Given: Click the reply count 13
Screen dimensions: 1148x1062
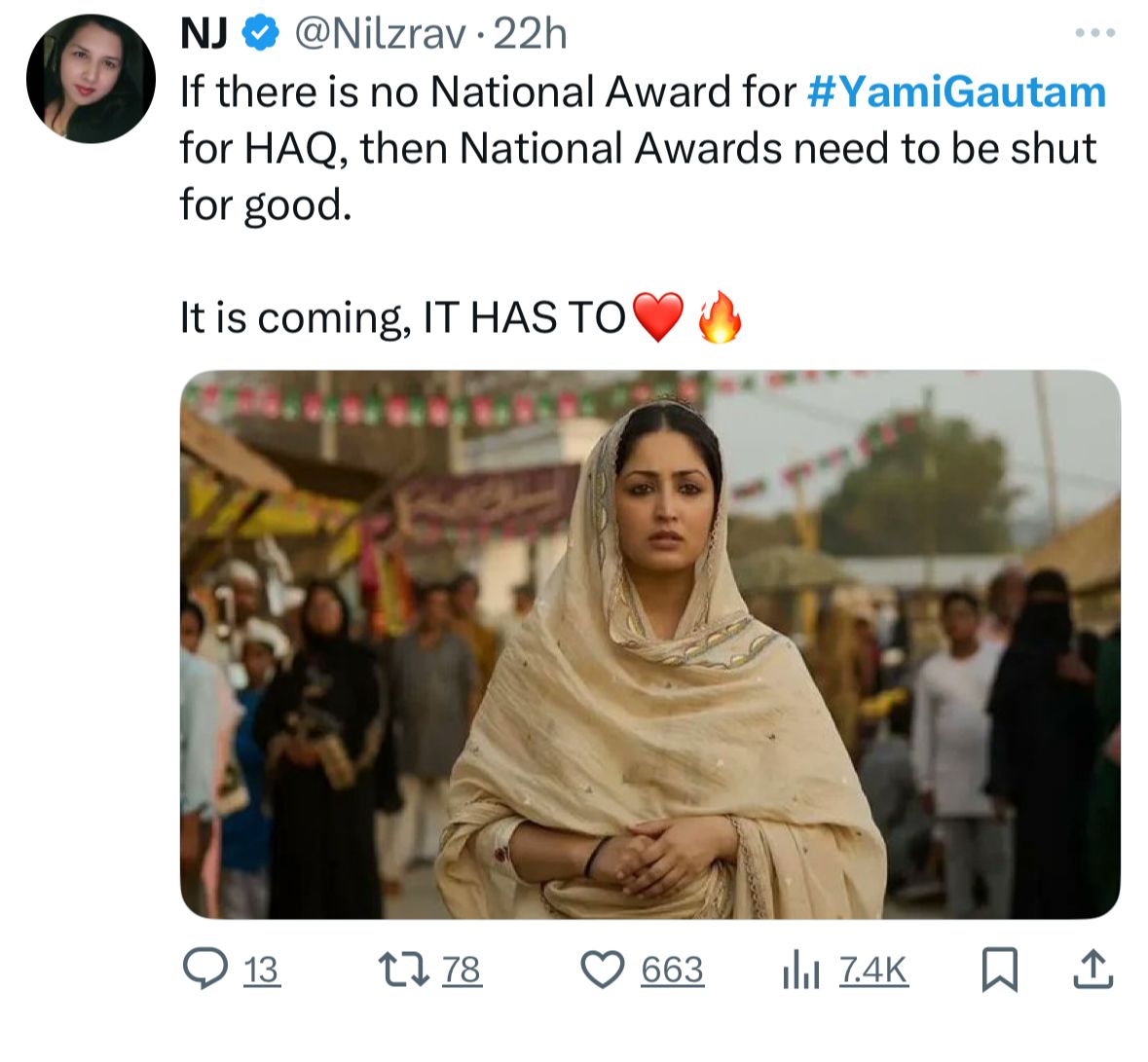Looking at the screenshot, I should point(260,970).
